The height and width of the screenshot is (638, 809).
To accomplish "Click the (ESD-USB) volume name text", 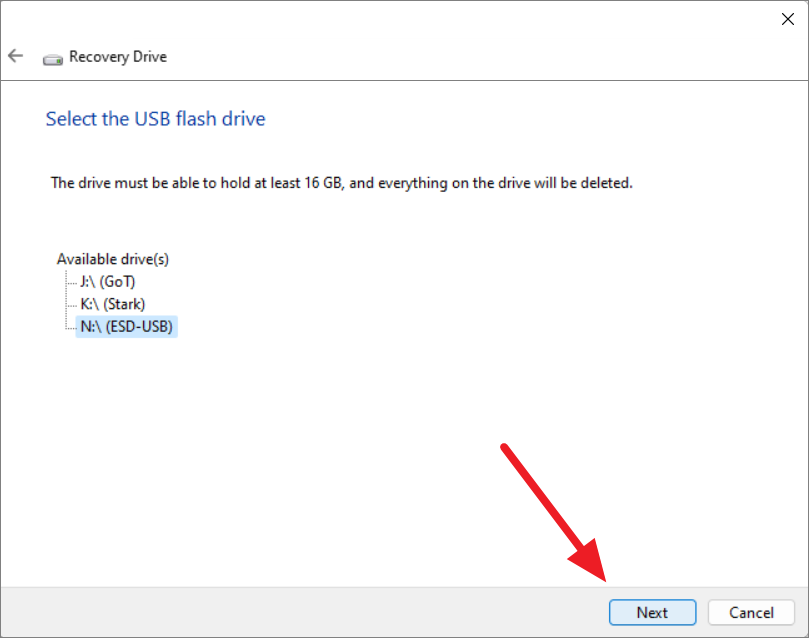I will pyautogui.click(x=139, y=326).
